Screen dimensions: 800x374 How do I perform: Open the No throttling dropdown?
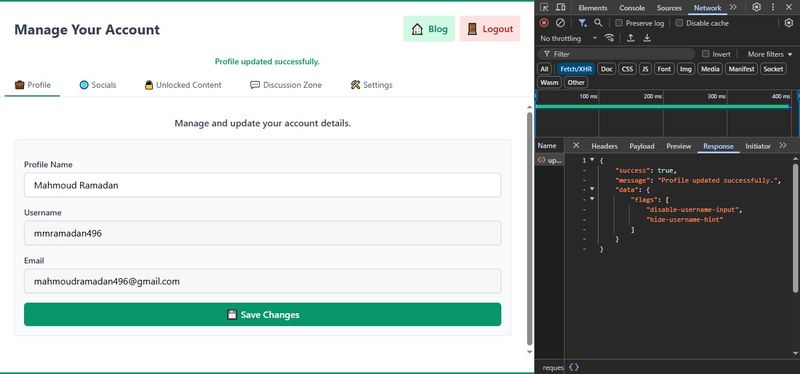[568, 38]
